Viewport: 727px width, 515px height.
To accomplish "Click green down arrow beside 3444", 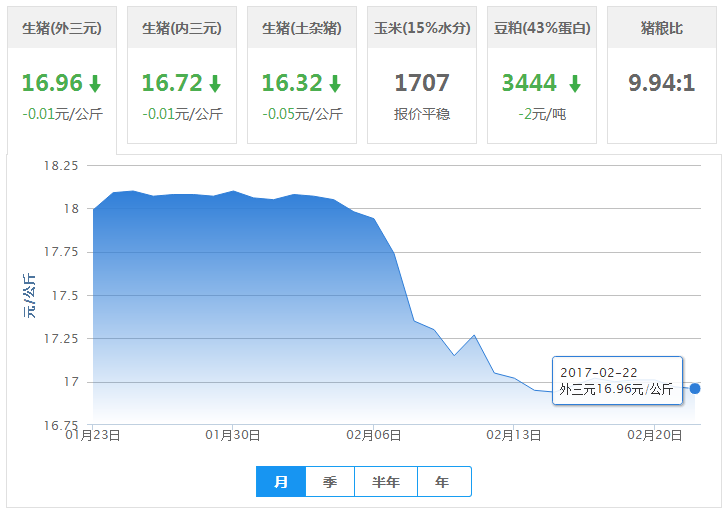I will pyautogui.click(x=574, y=84).
